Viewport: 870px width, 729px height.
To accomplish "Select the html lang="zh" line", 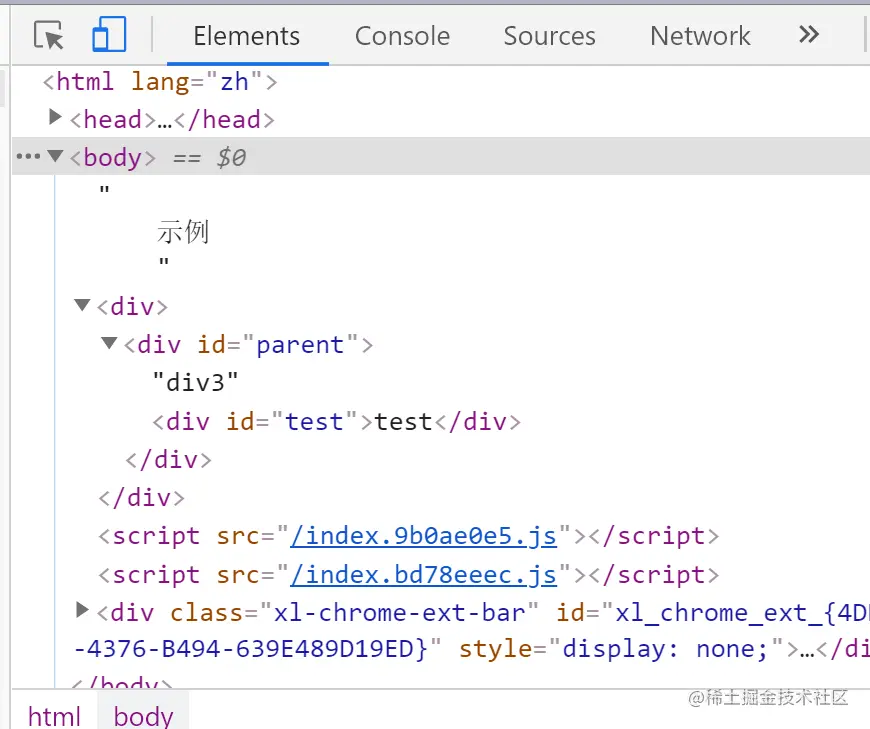I will tap(160, 82).
